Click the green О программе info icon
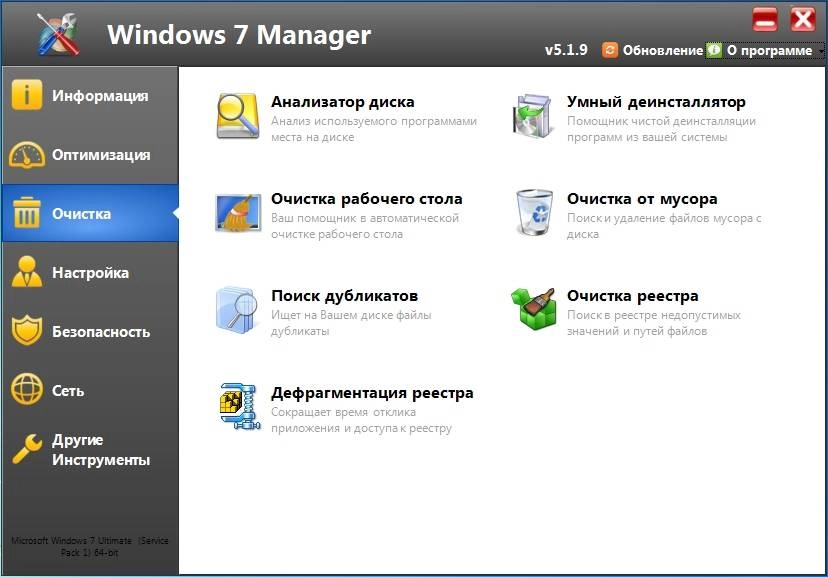Image resolution: width=828 pixels, height=577 pixels. pos(714,50)
